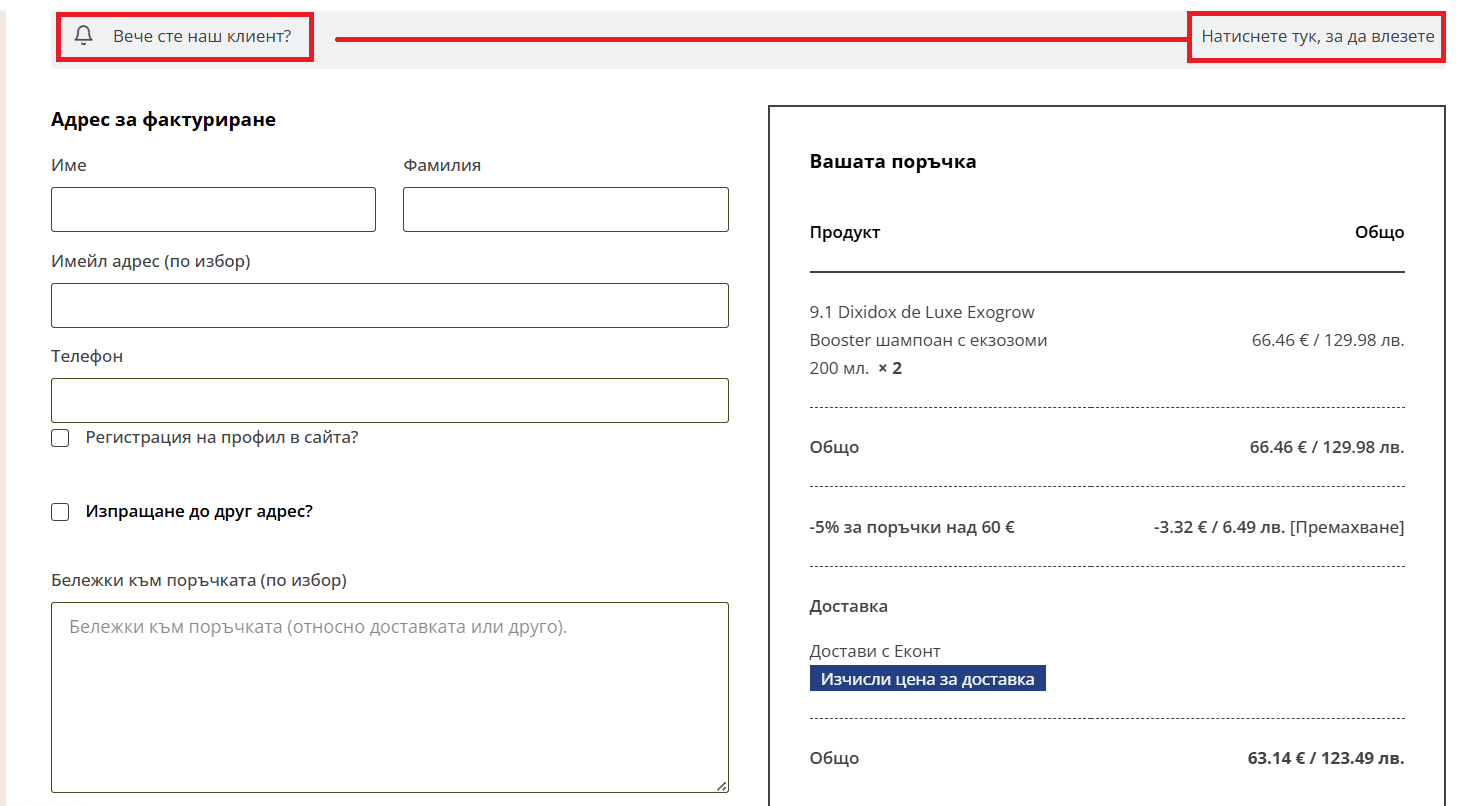Click the "Адрес за фактуриране" heading
Image resolution: width=1483 pixels, height=806 pixels.
[x=163, y=120]
